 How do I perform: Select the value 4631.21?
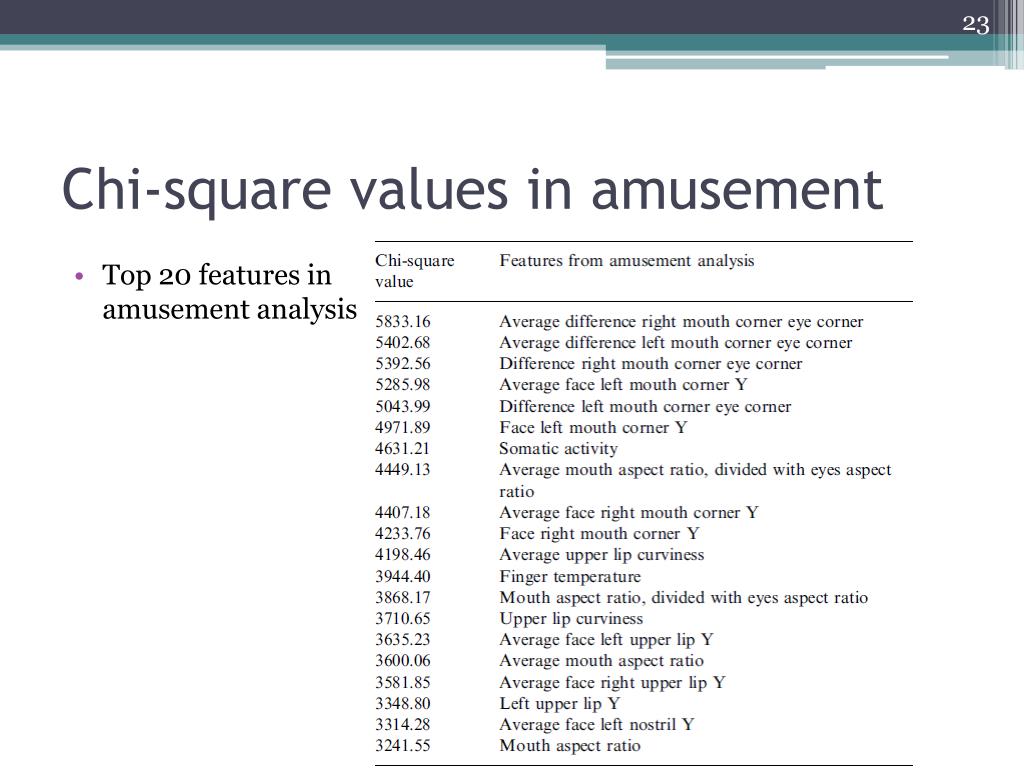[x=403, y=448]
